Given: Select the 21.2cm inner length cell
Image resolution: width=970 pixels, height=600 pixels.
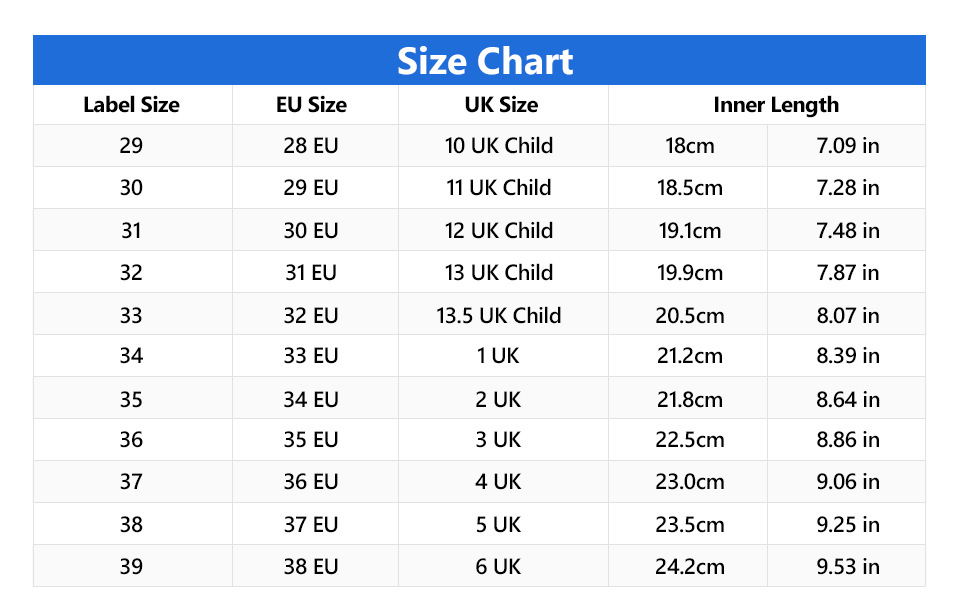Looking at the screenshot, I should tap(690, 356).
